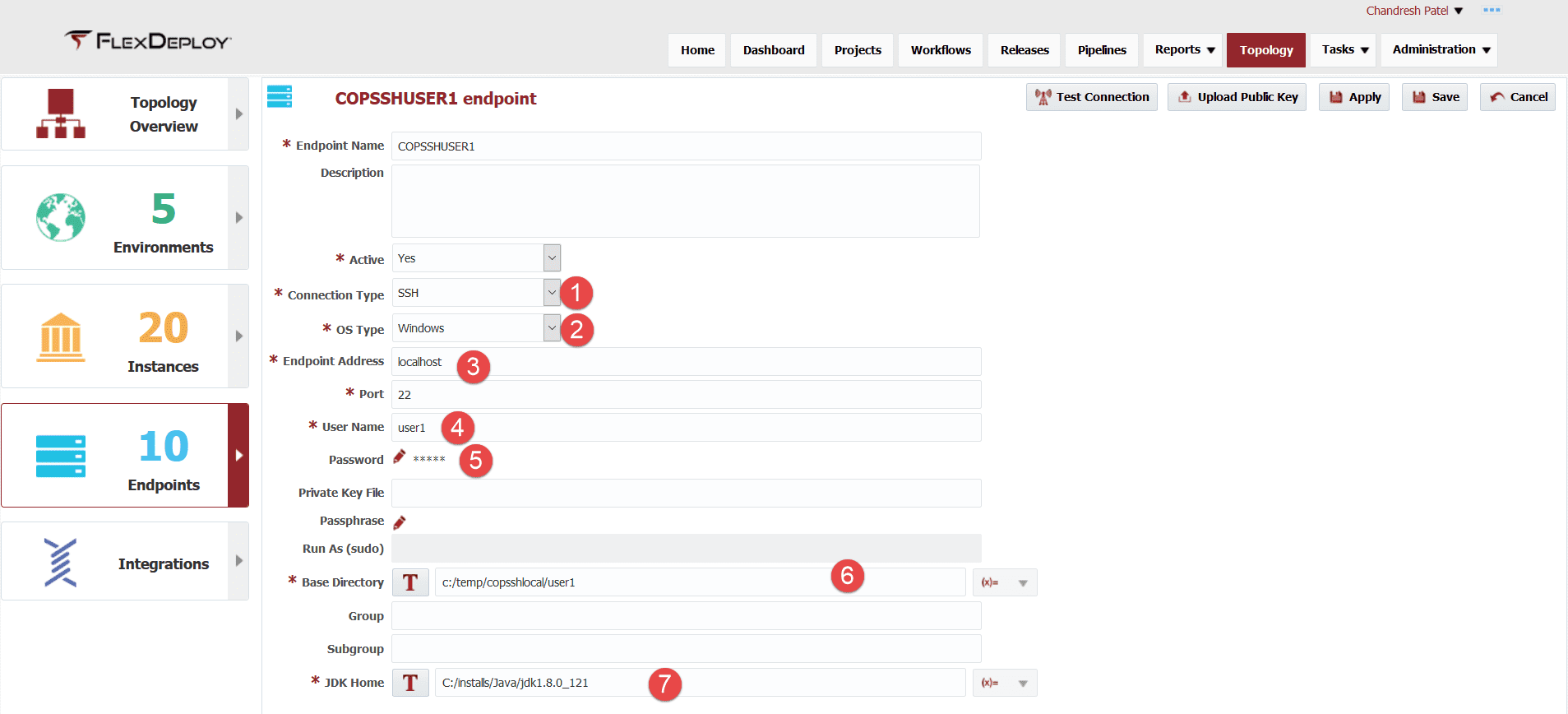Switch to the Projects tab
Image resolution: width=1568 pixels, height=714 pixels.
858,50
